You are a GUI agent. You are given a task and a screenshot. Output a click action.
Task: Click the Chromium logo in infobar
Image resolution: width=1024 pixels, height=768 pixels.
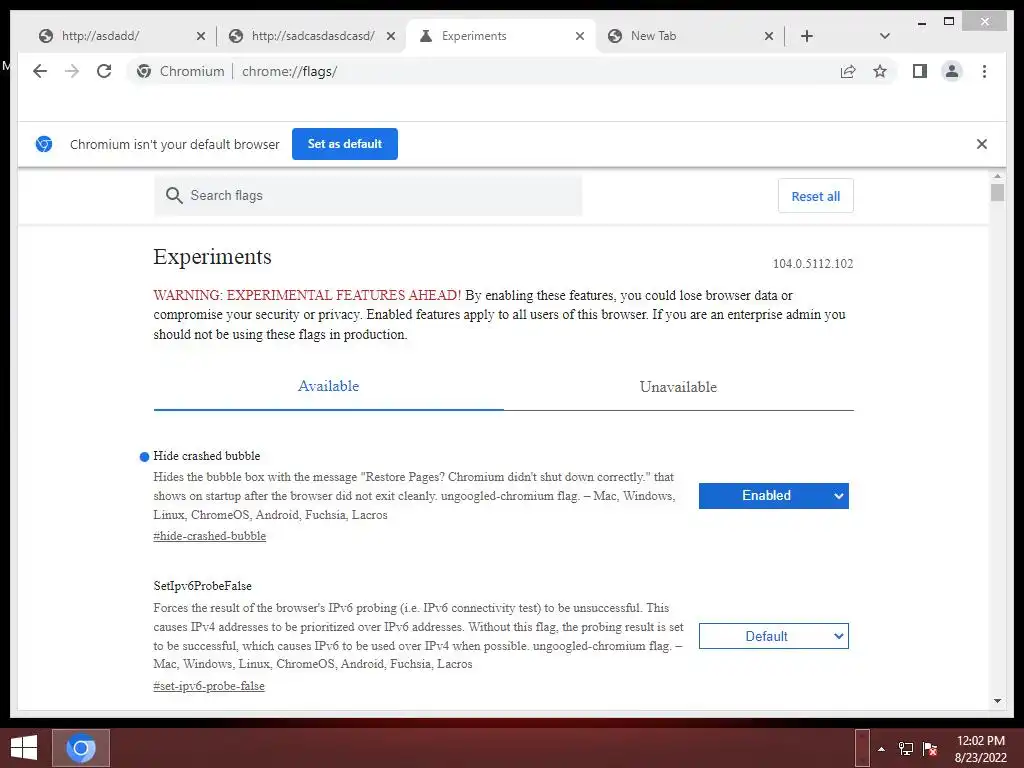click(x=44, y=144)
